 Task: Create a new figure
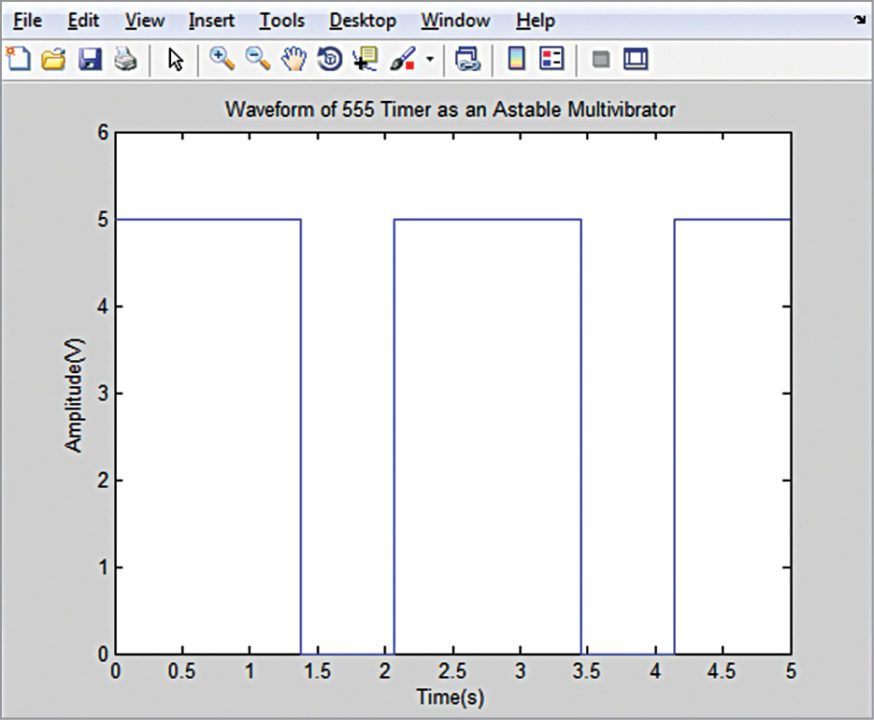click(20, 59)
